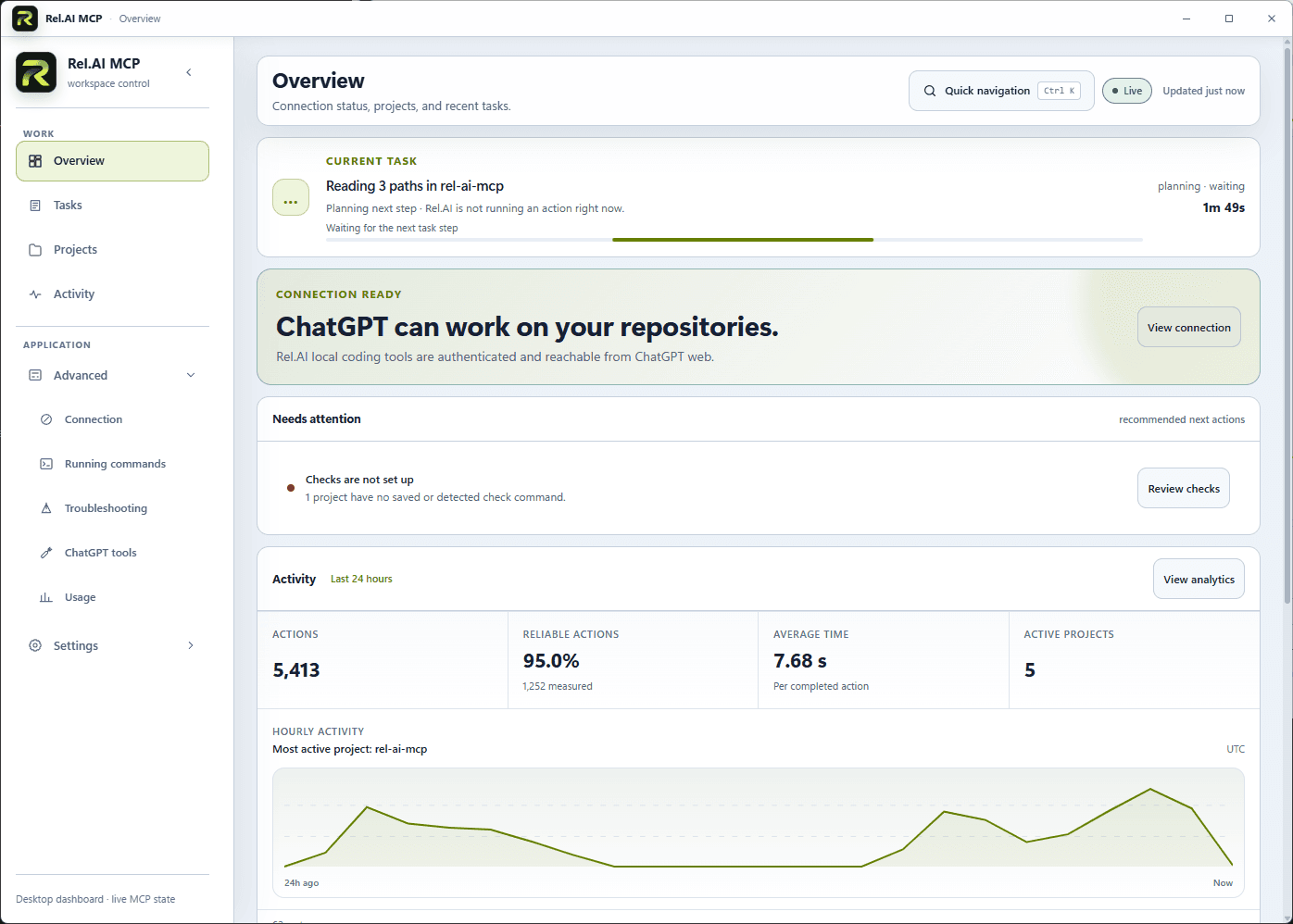
Task: Click the 1m 49s elapsed timer
Action: click(x=1224, y=207)
